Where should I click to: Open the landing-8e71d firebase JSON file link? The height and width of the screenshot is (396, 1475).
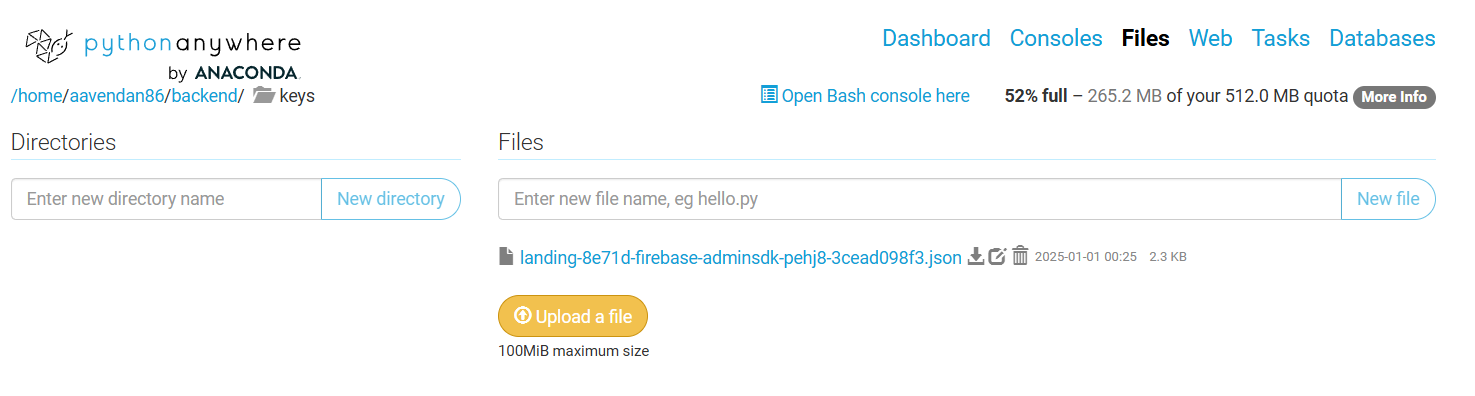pos(741,257)
